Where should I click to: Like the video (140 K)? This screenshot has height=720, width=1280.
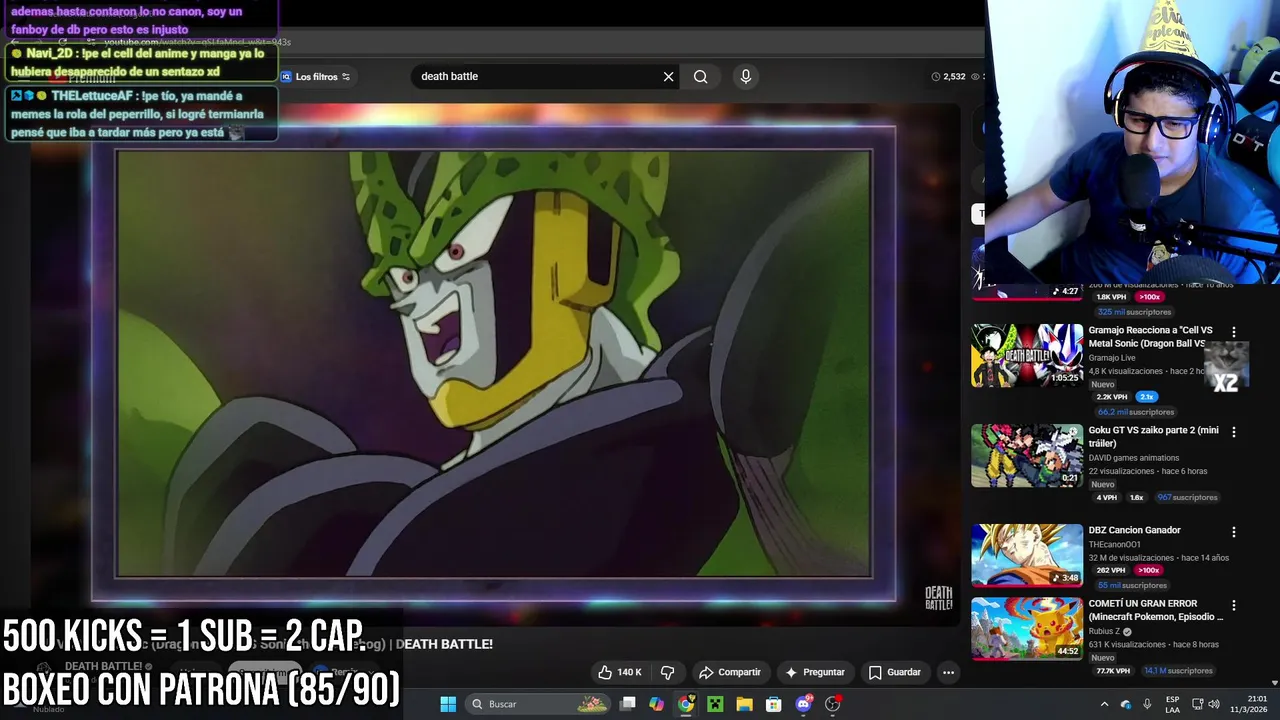click(619, 672)
